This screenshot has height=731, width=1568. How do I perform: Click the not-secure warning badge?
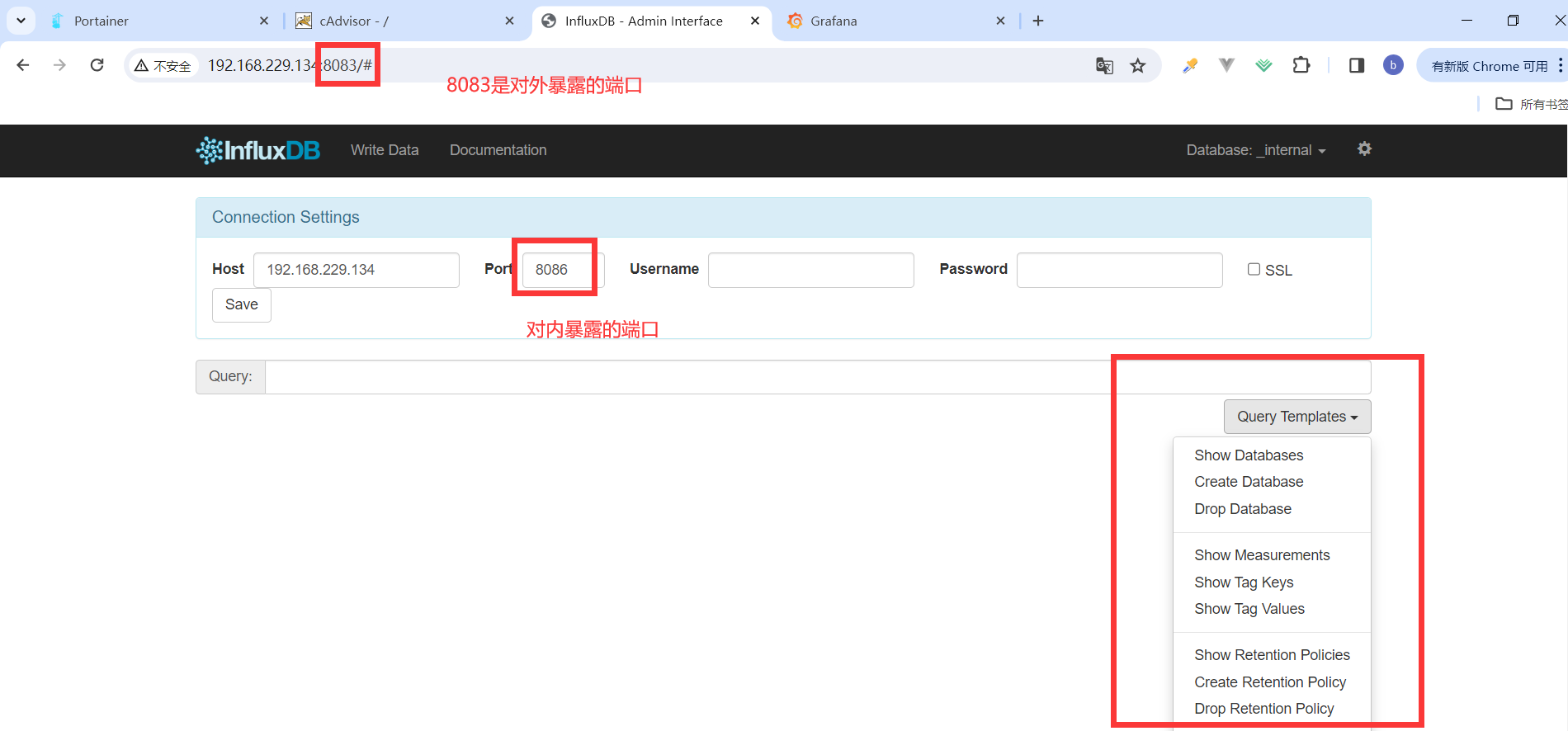pyautogui.click(x=163, y=66)
